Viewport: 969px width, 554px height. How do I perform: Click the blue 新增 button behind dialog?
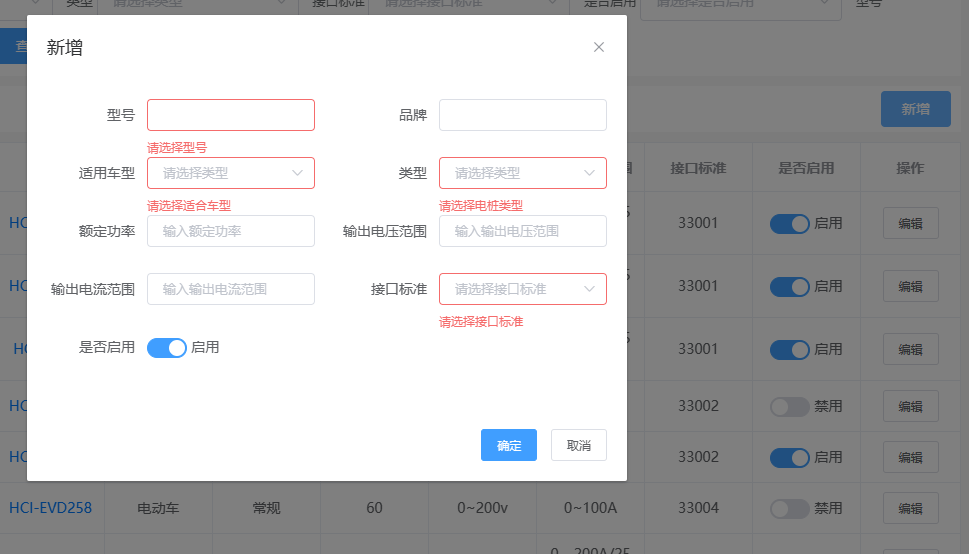(915, 109)
